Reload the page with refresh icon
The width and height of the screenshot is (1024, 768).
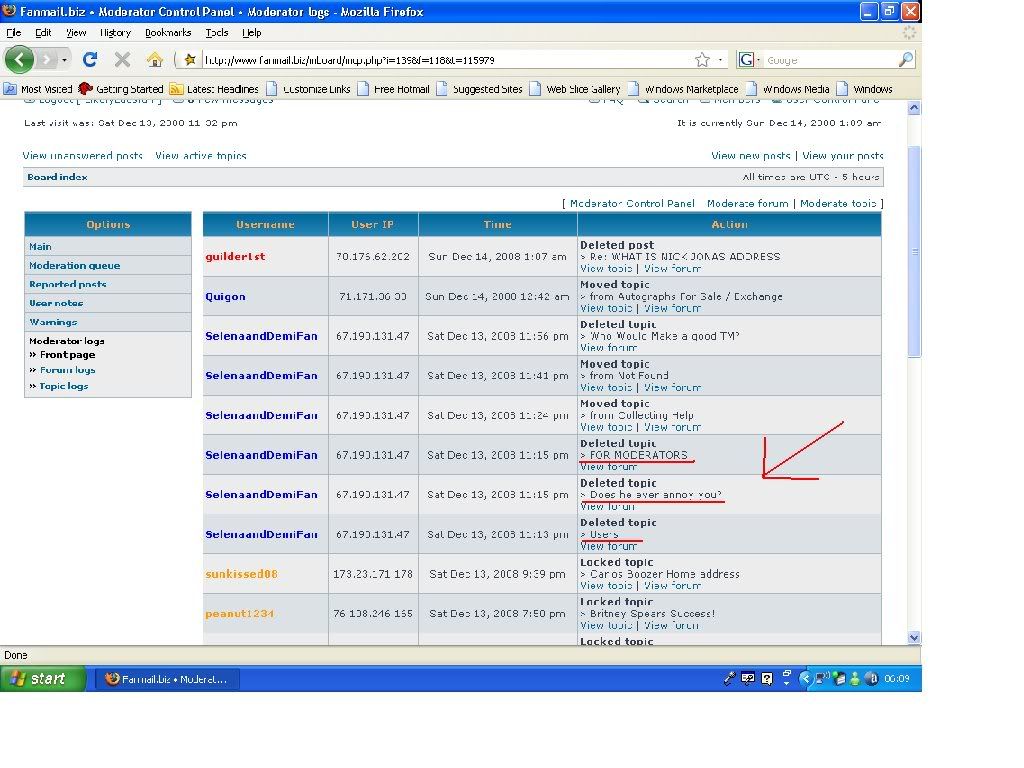point(90,60)
